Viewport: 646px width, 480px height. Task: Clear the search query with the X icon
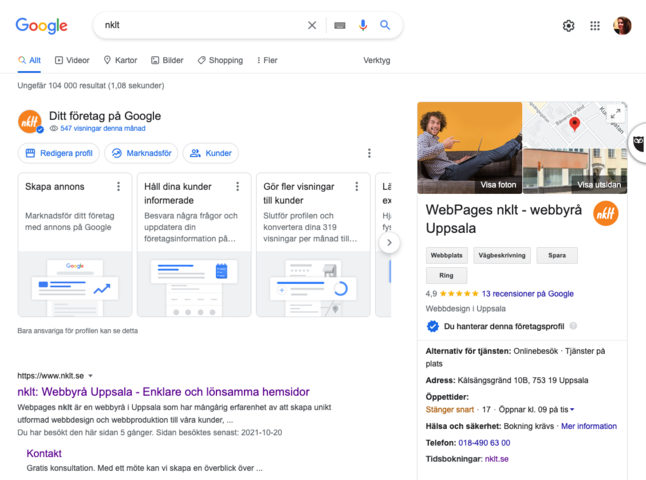pyautogui.click(x=312, y=26)
